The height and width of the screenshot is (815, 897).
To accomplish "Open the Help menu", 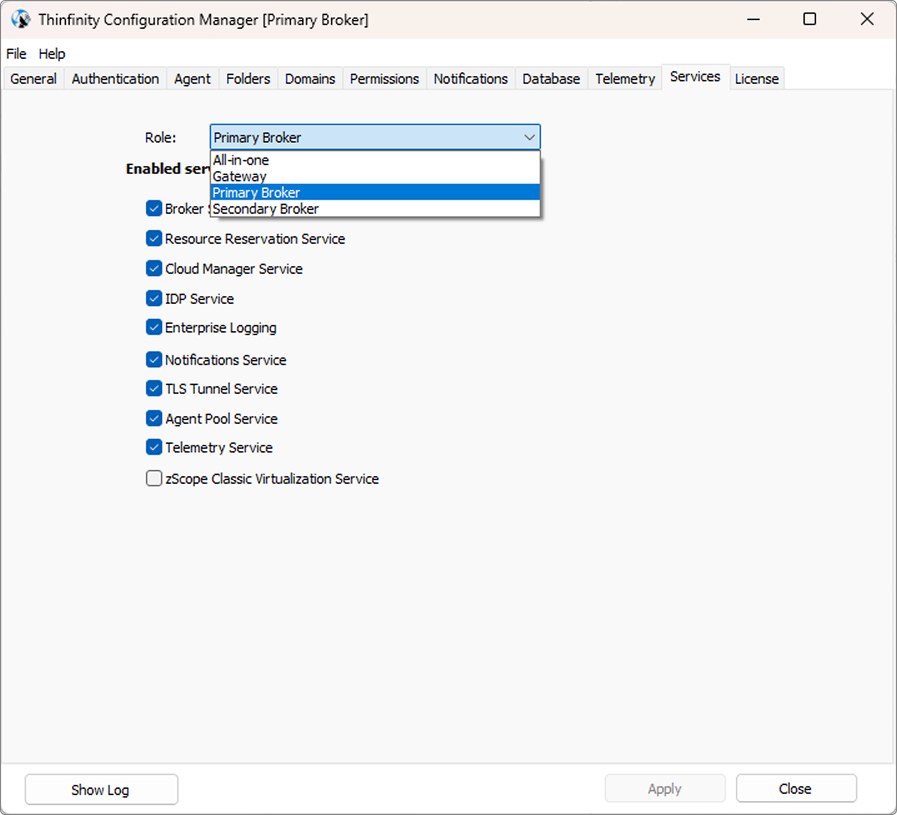I will (52, 54).
